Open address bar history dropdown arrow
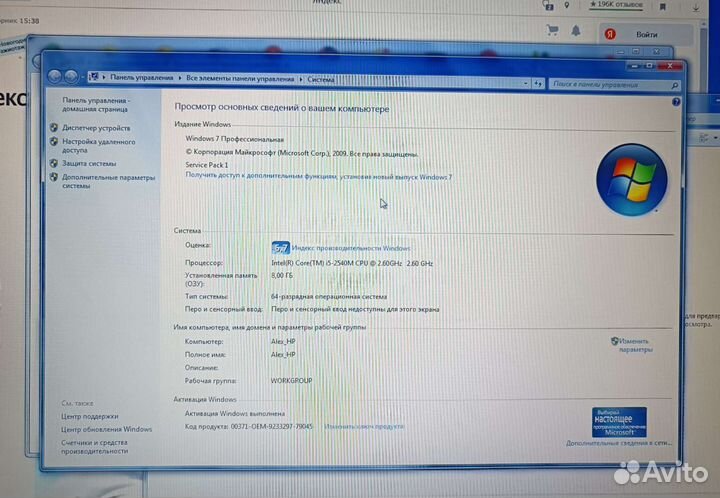 pos(525,84)
